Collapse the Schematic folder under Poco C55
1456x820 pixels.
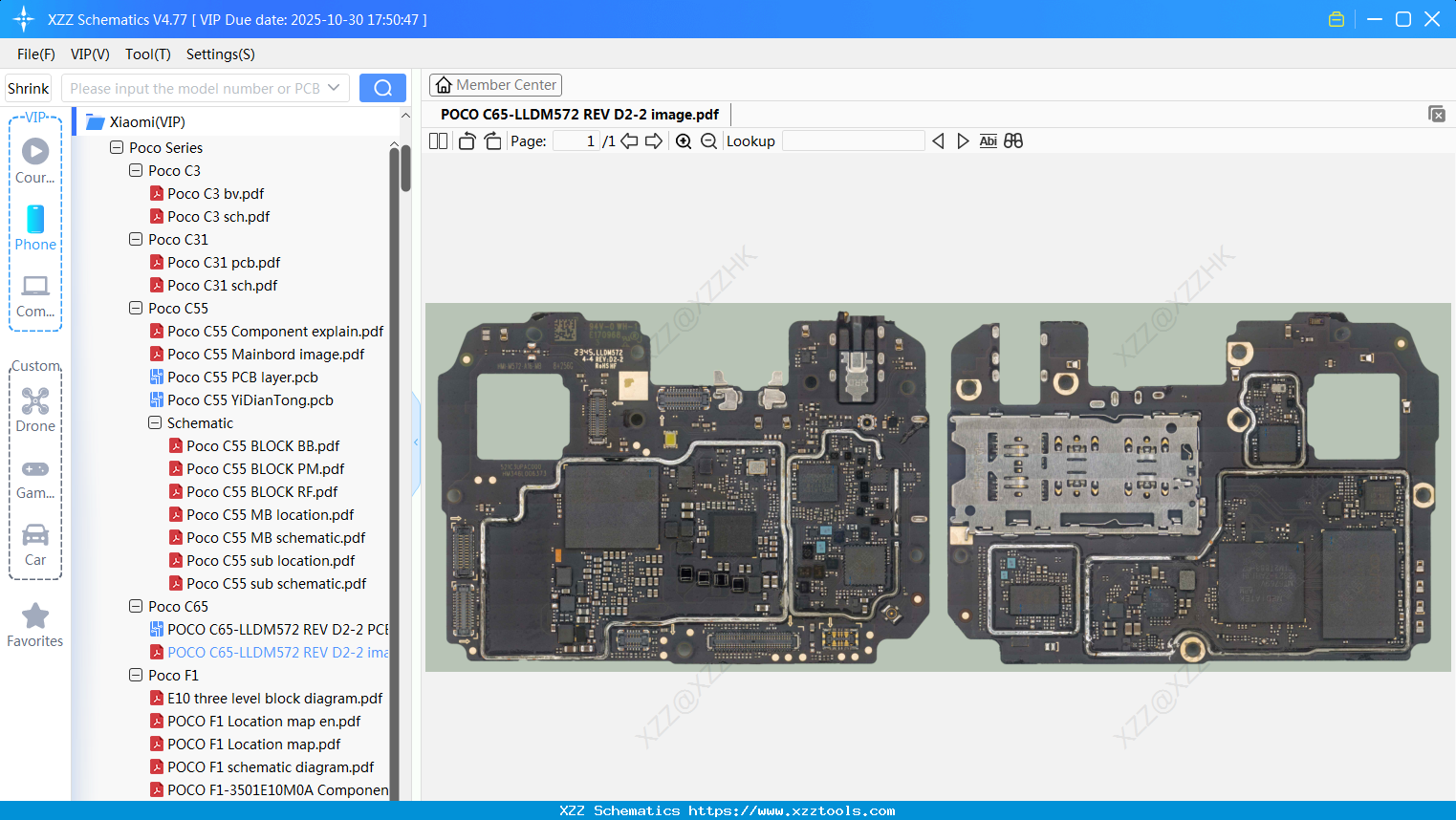click(x=155, y=422)
